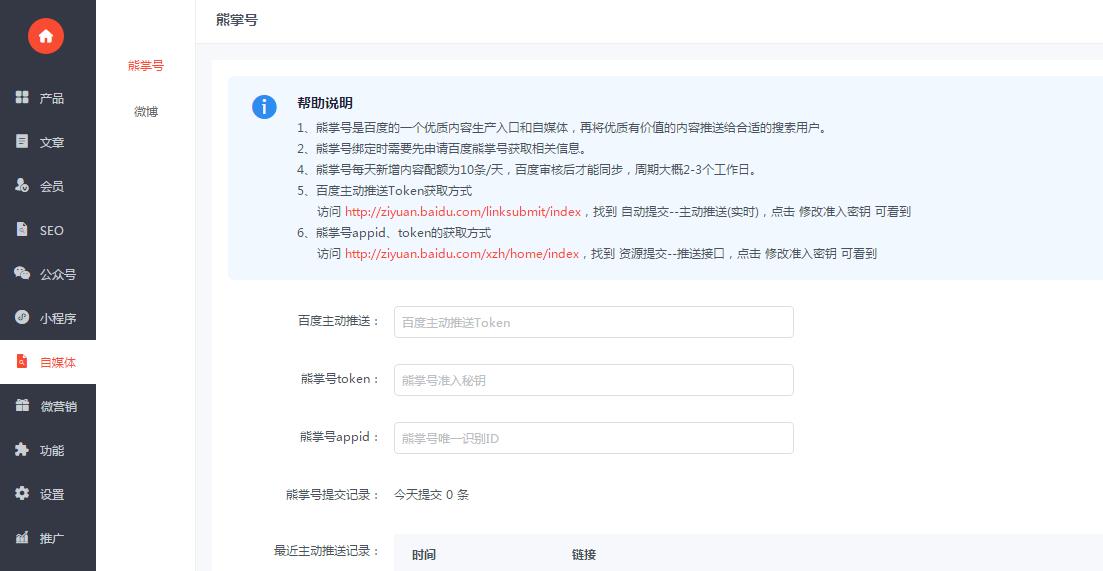1103x571 pixels.
Task: Switch to the 熊掌号 submenu tab
Action: (146, 65)
